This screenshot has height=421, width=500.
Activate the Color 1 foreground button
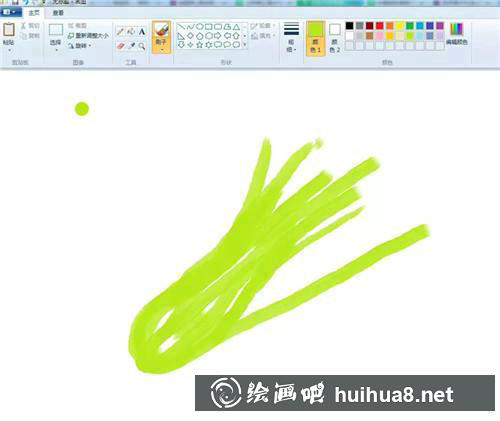pyautogui.click(x=315, y=38)
